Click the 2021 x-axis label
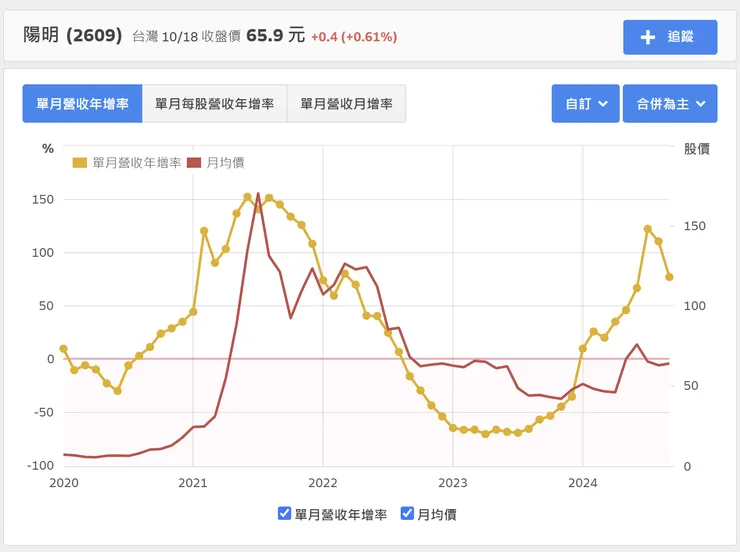Image resolution: width=740 pixels, height=552 pixels. tap(193, 483)
